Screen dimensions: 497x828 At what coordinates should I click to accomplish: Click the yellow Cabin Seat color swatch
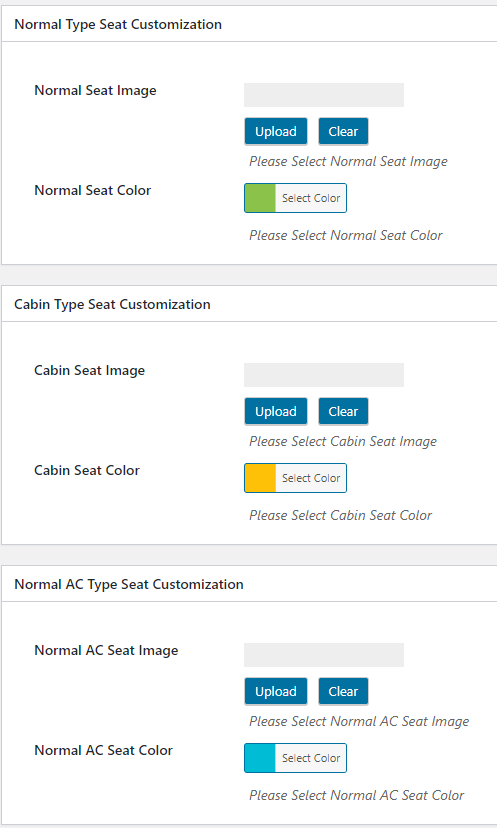point(260,478)
